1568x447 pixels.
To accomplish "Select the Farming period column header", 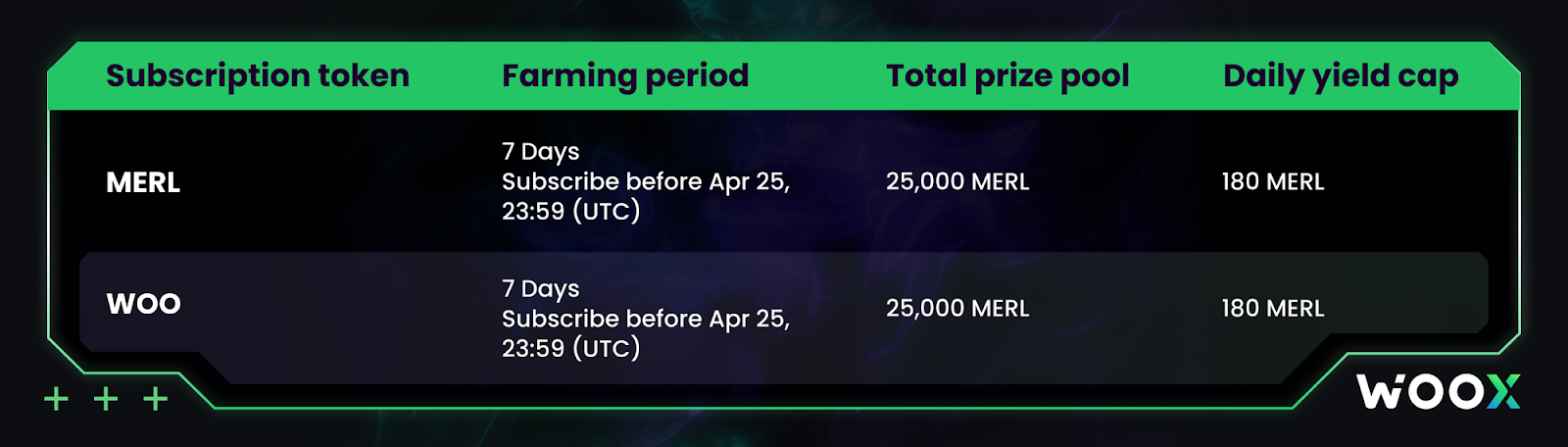I will click(x=625, y=75).
